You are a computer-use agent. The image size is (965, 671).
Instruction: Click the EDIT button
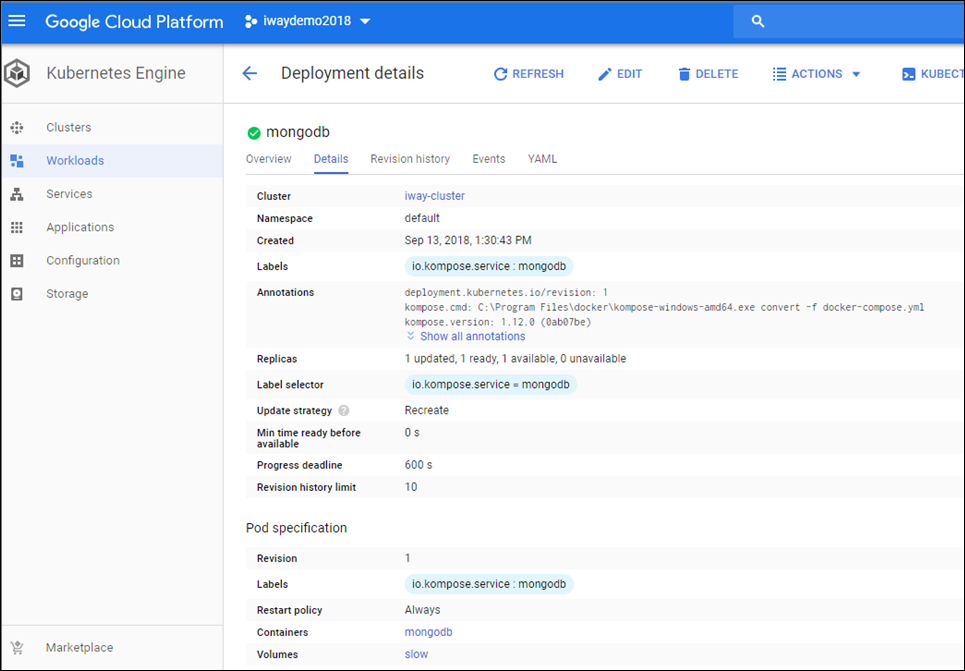620,74
